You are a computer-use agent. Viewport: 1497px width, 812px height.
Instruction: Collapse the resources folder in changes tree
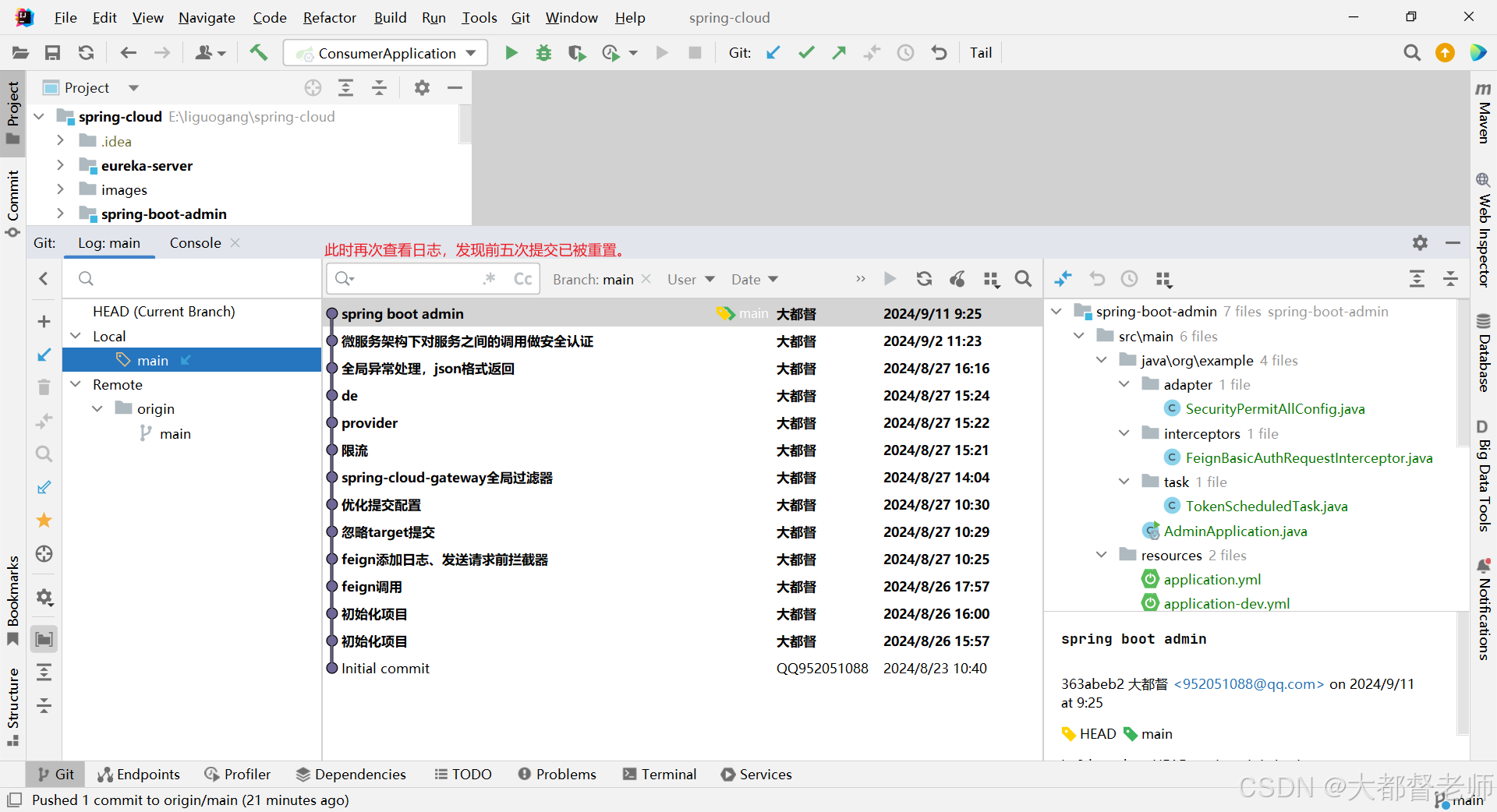1102,555
